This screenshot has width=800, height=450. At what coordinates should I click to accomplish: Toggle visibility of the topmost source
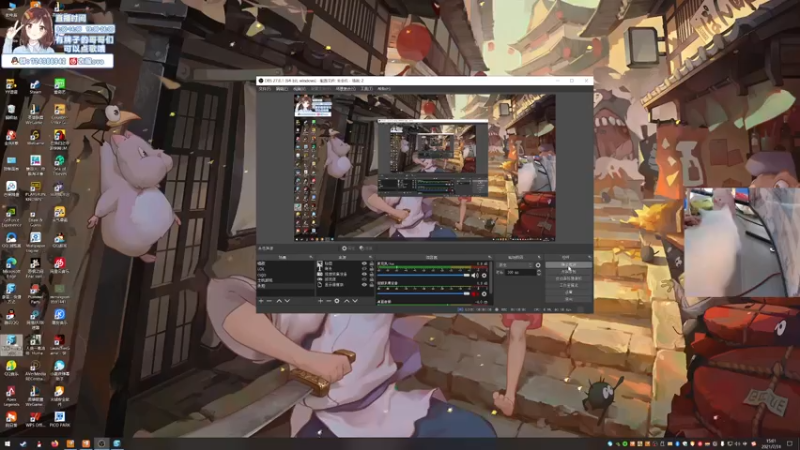click(x=364, y=263)
